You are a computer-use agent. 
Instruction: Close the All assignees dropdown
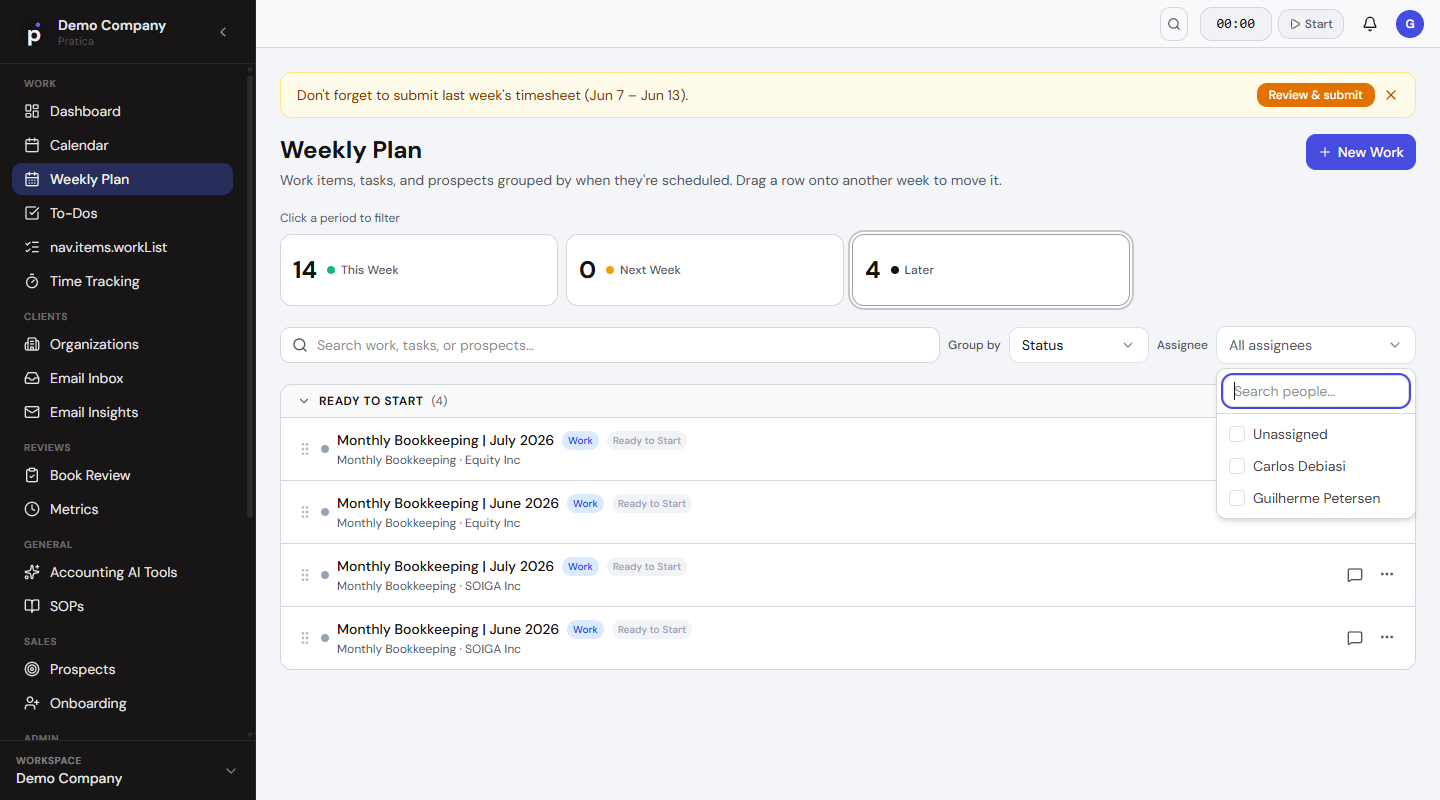(x=1316, y=345)
